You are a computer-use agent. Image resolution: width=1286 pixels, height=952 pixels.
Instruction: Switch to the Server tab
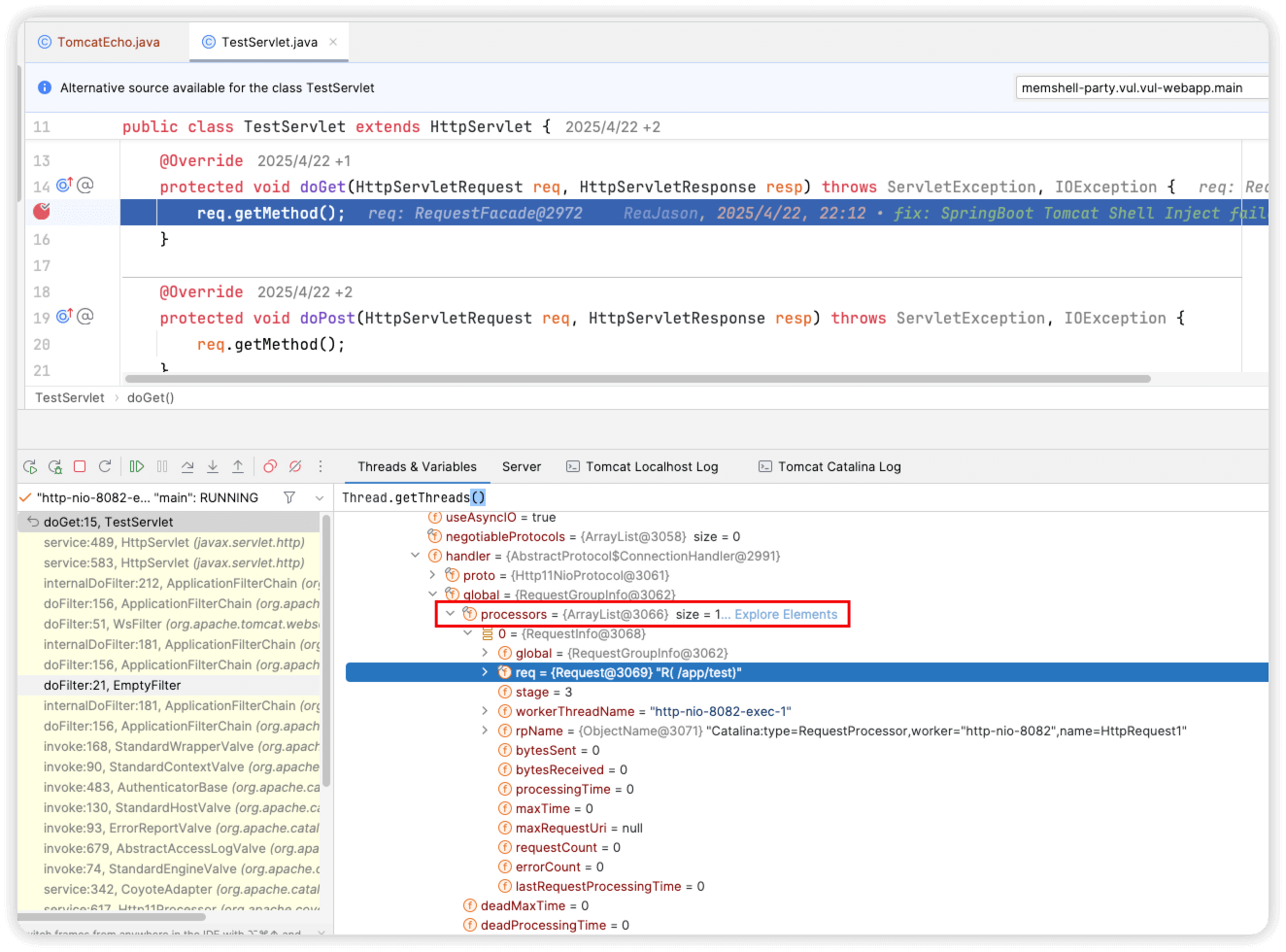522,466
